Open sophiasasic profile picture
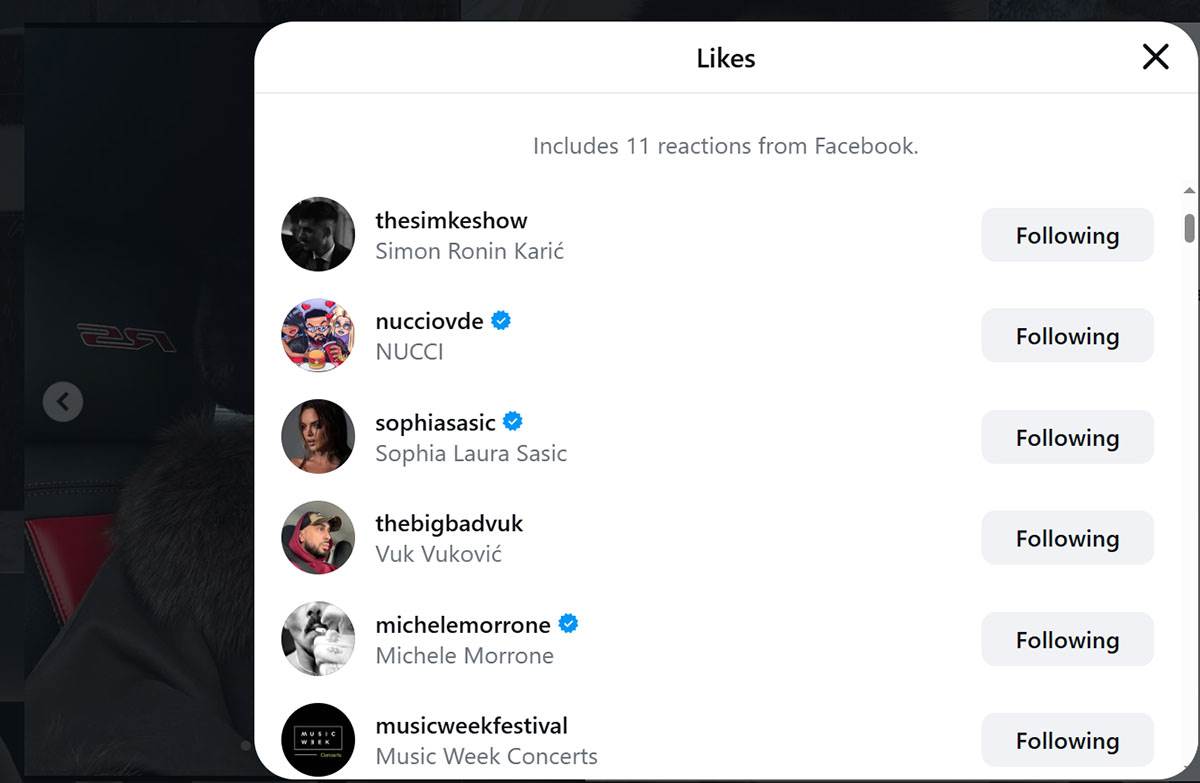This screenshot has height=783, width=1200. (x=318, y=436)
